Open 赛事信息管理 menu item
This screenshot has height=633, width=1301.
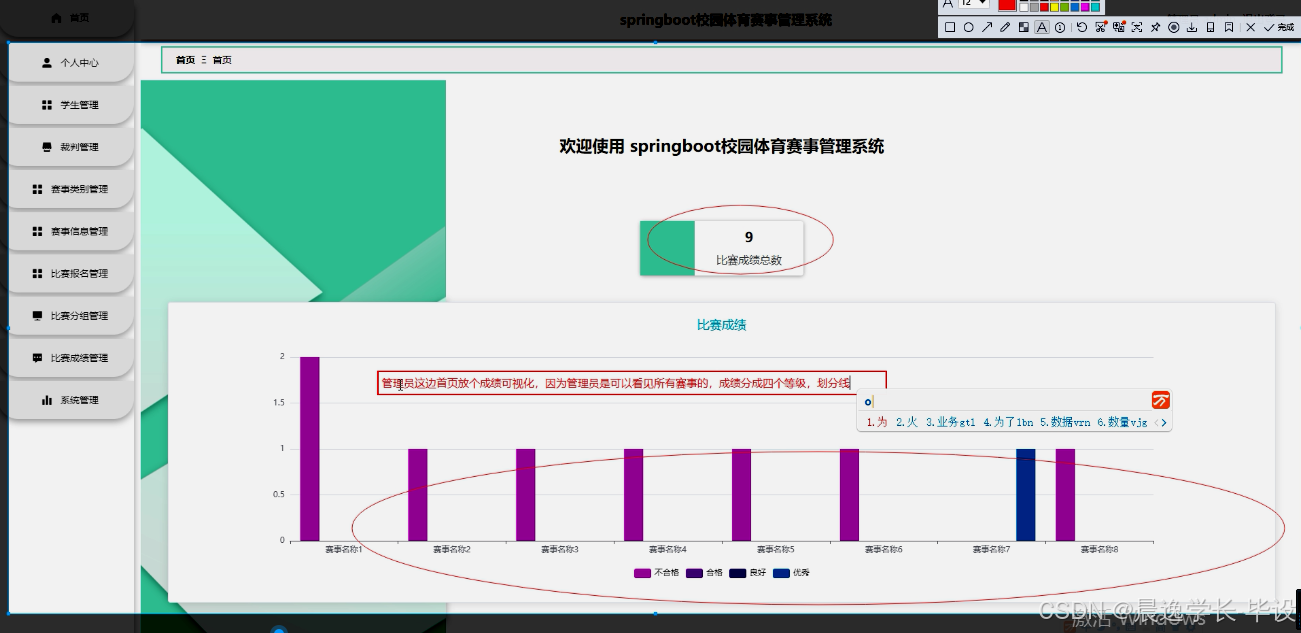click(x=70, y=231)
